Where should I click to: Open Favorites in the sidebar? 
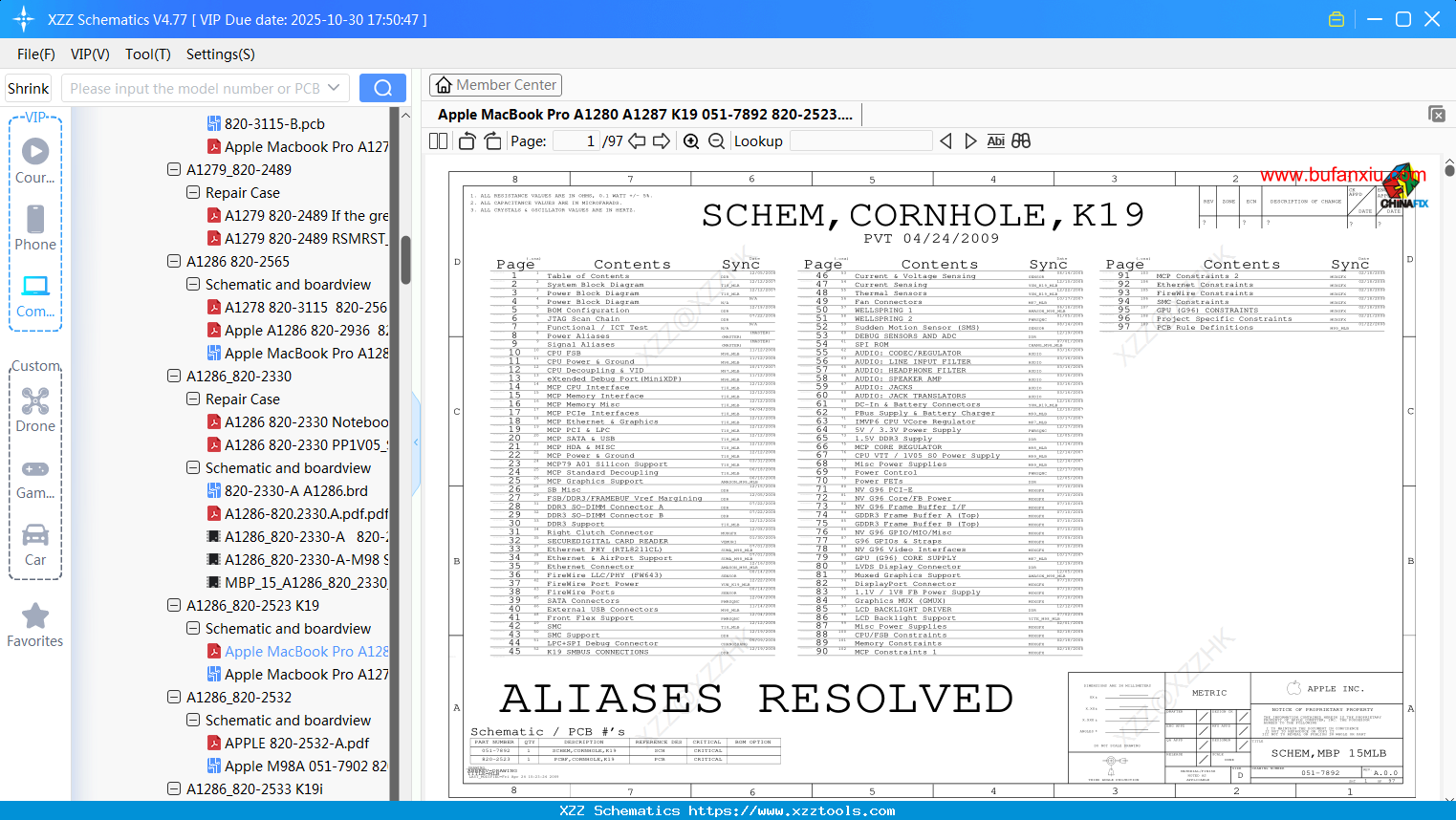pos(35,625)
